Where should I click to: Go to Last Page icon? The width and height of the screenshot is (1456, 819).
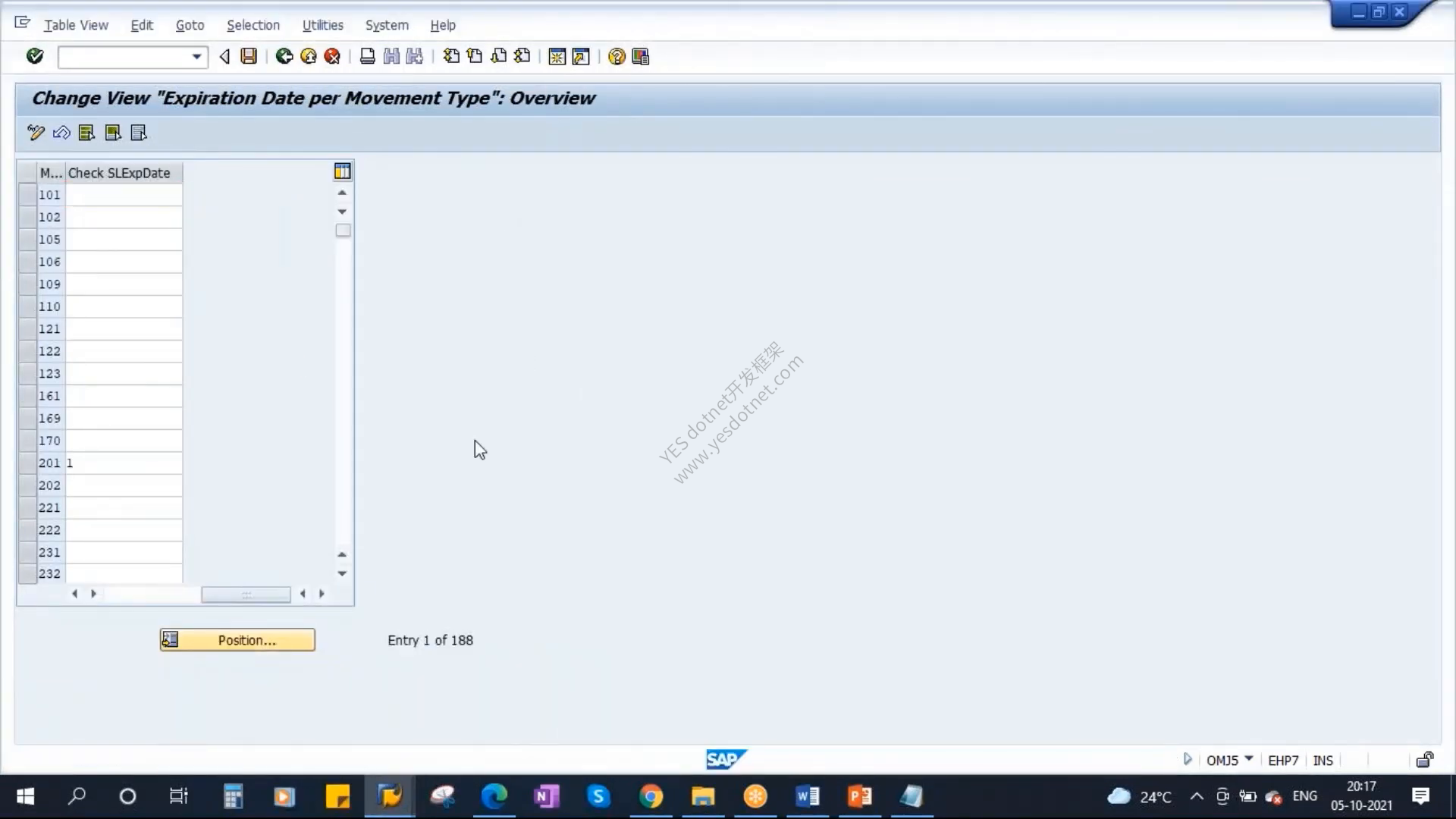tap(522, 56)
